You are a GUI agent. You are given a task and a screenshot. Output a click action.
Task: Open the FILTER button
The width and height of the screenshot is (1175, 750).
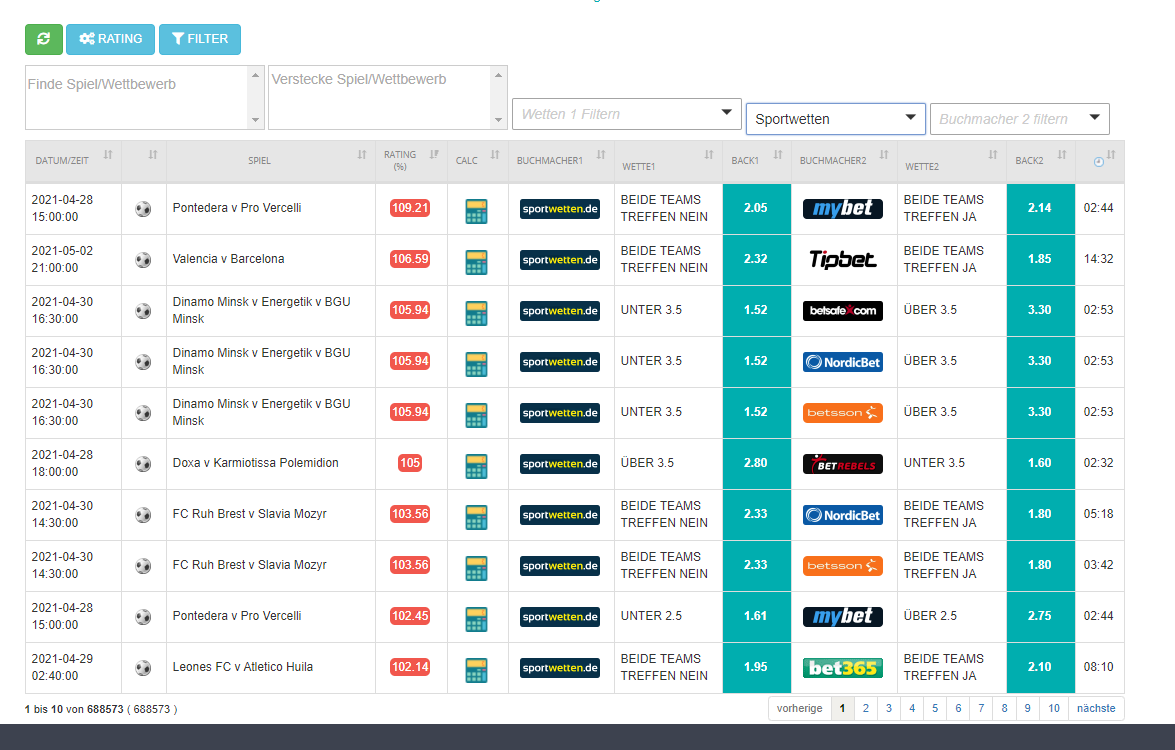(x=199, y=39)
